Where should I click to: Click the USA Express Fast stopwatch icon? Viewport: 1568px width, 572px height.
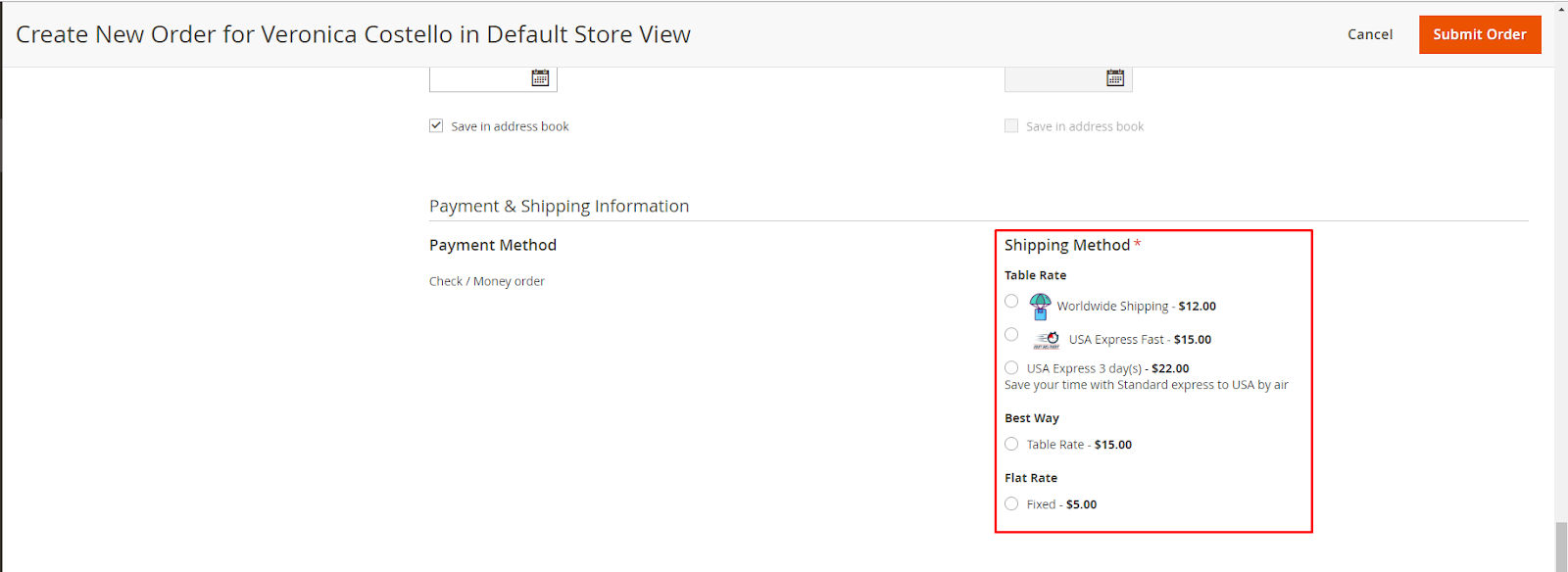point(1047,340)
